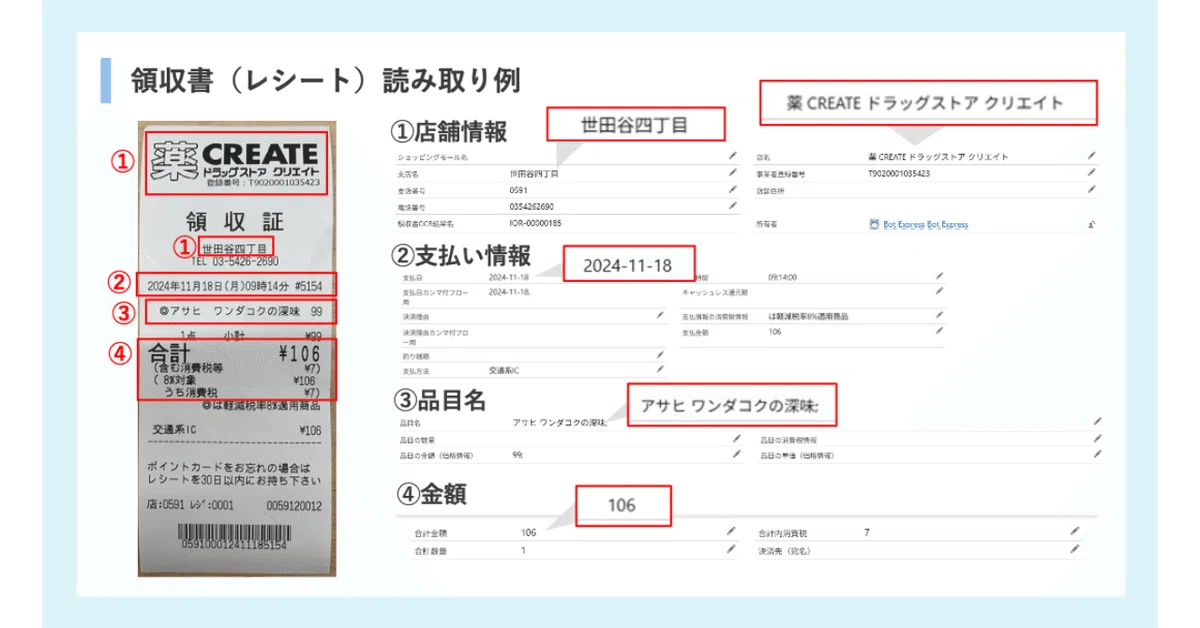
Task: Edit the 決済理由 field pencil icon
Action: (x=660, y=314)
